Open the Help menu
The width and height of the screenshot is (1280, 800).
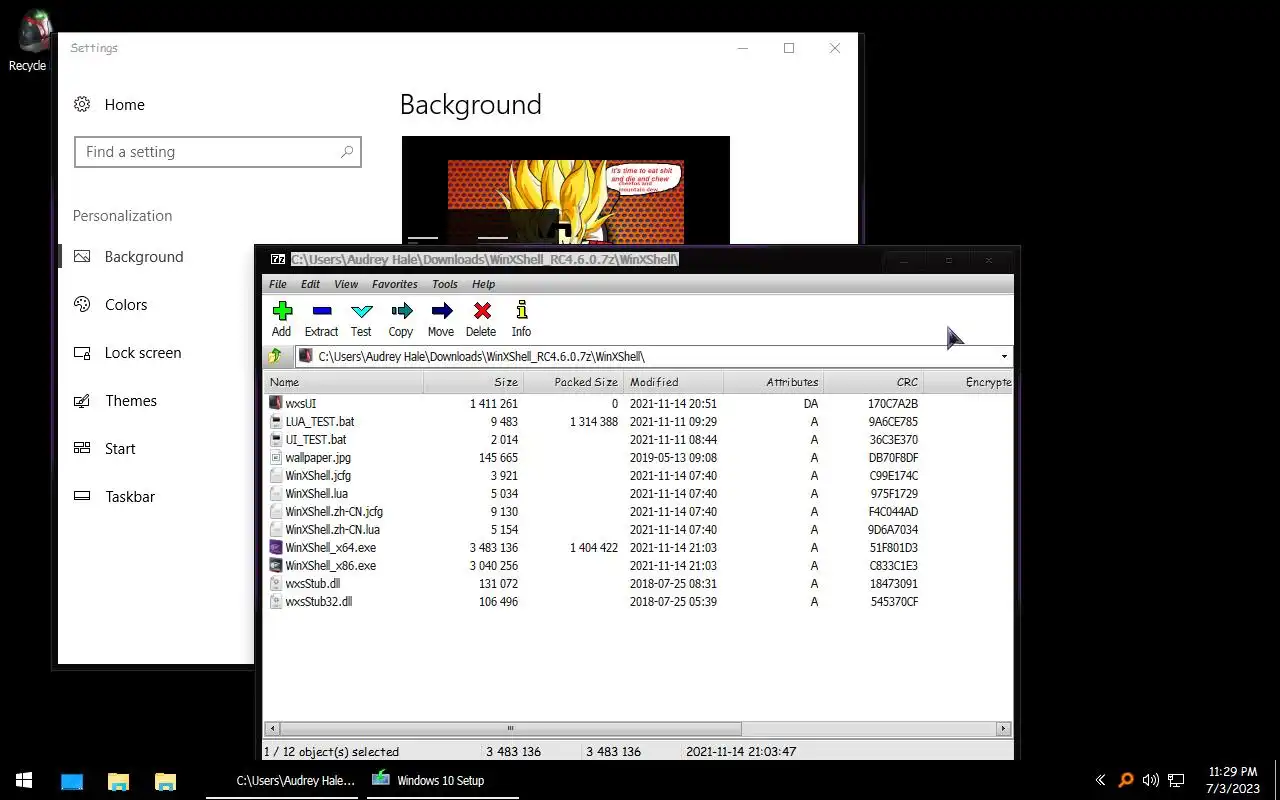[x=484, y=284]
